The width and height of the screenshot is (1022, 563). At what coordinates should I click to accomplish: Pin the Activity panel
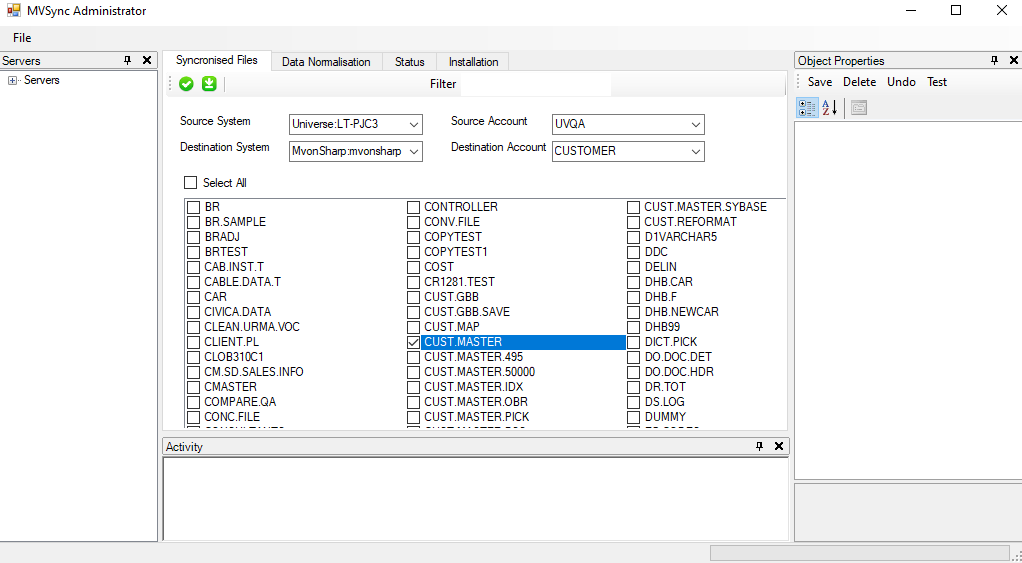[x=759, y=446]
